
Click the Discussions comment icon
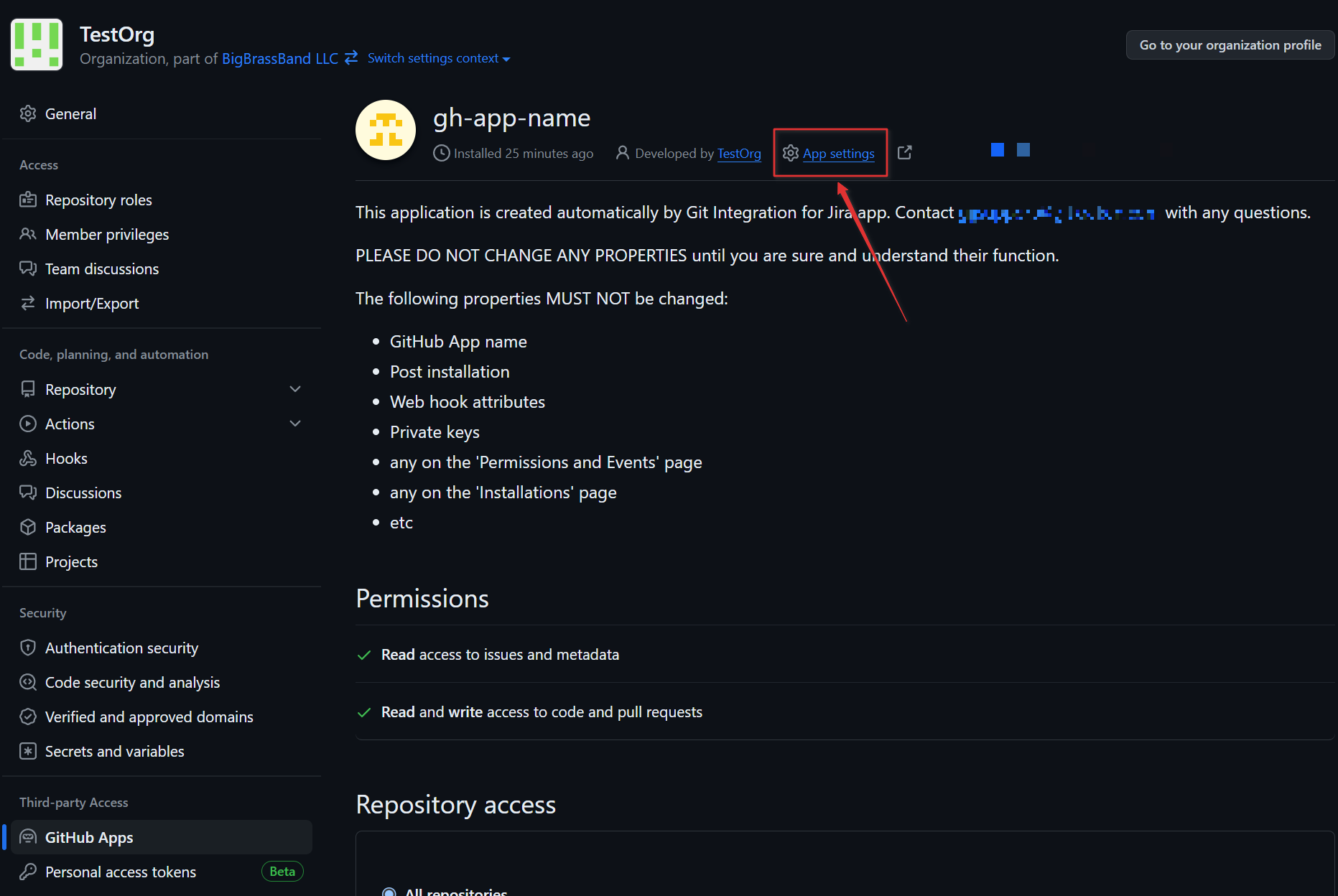click(x=28, y=493)
